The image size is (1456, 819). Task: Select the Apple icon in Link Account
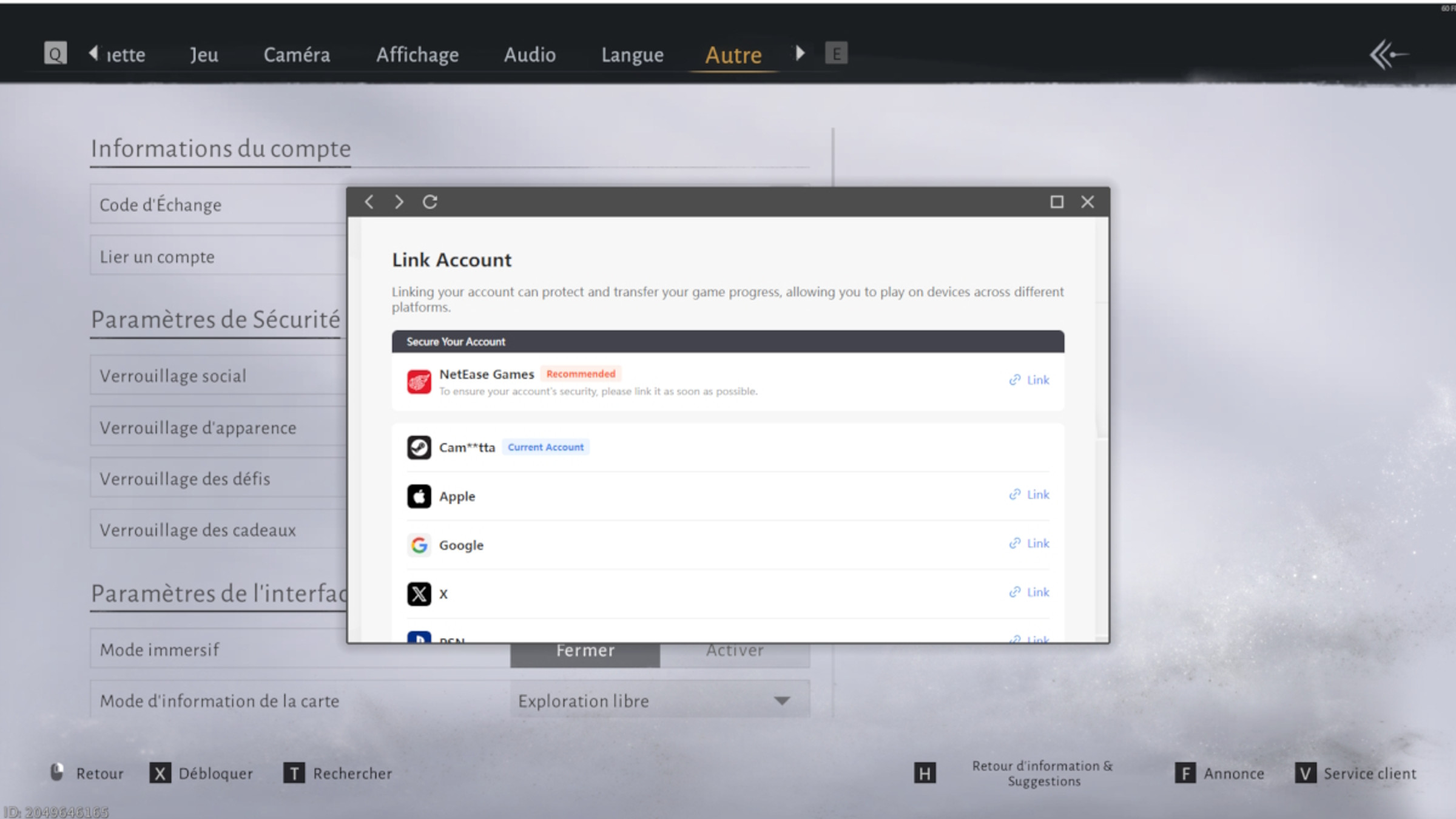pos(419,496)
